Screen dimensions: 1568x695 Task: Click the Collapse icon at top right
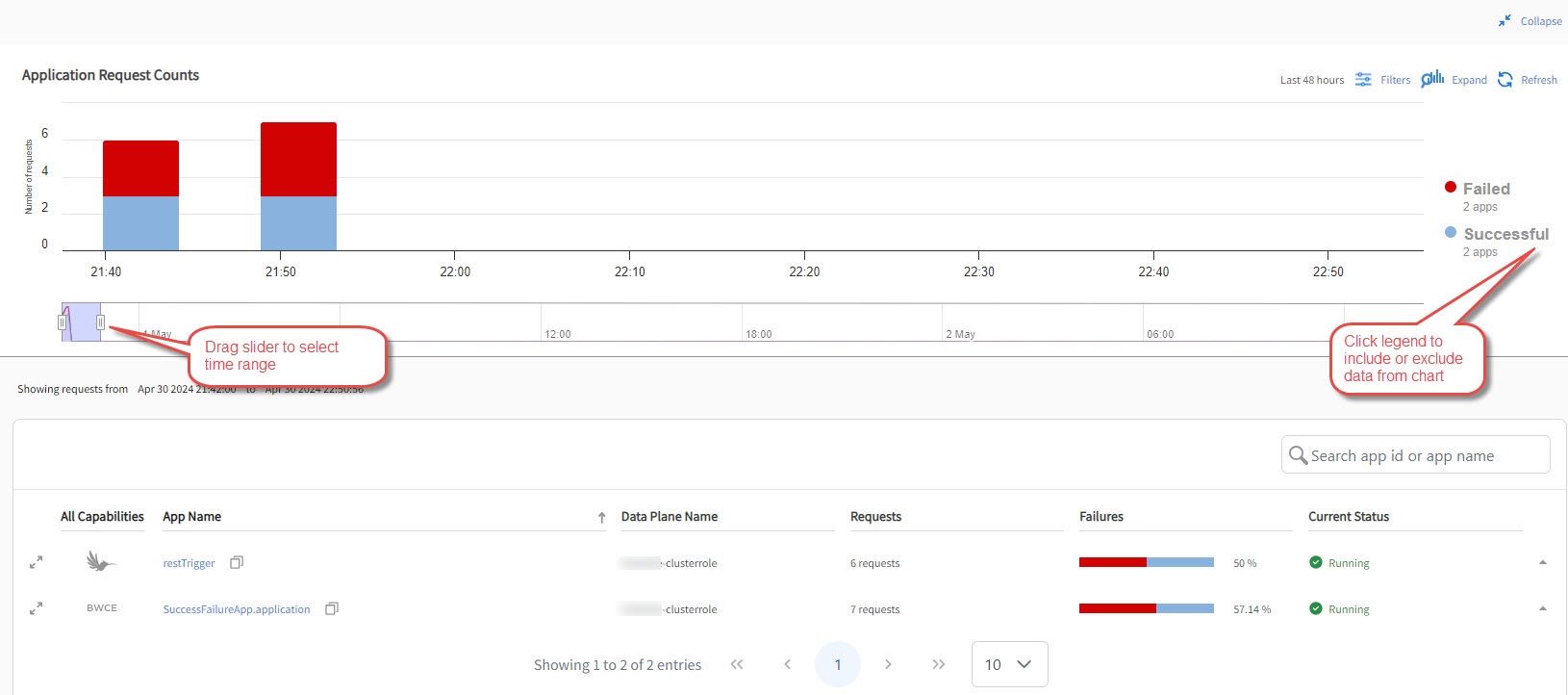coord(1505,21)
